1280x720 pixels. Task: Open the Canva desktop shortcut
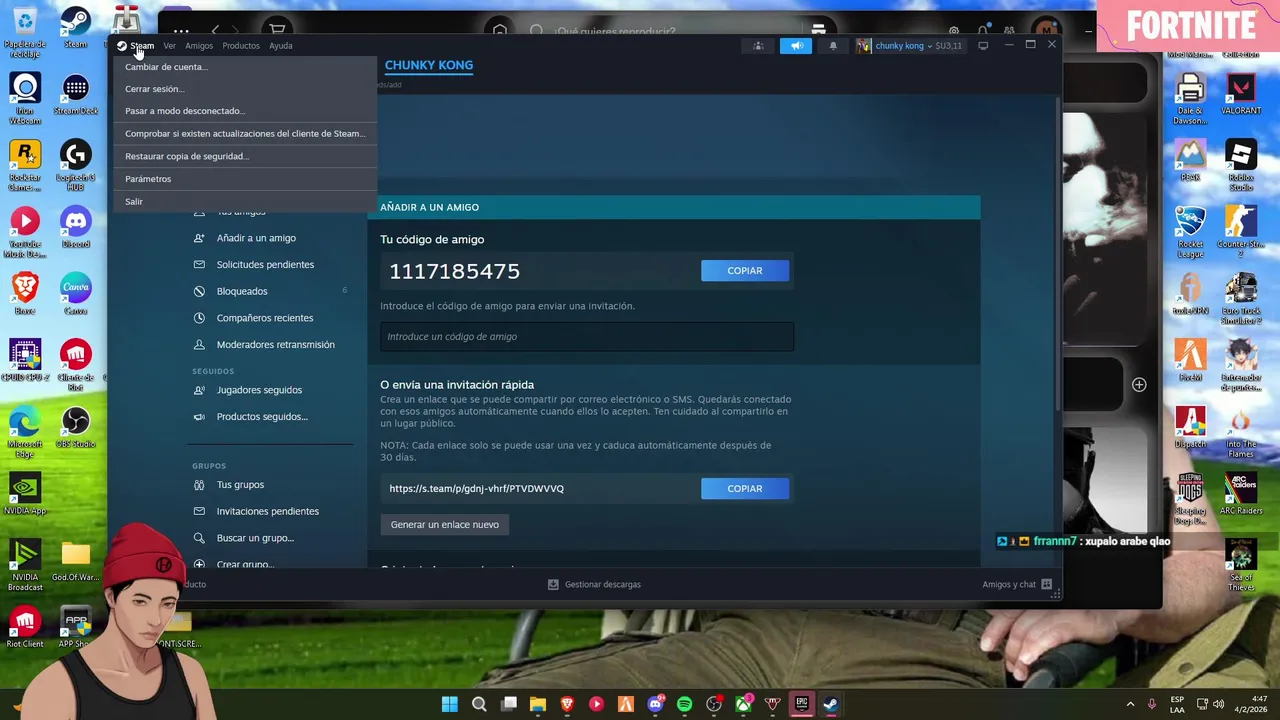click(x=76, y=293)
